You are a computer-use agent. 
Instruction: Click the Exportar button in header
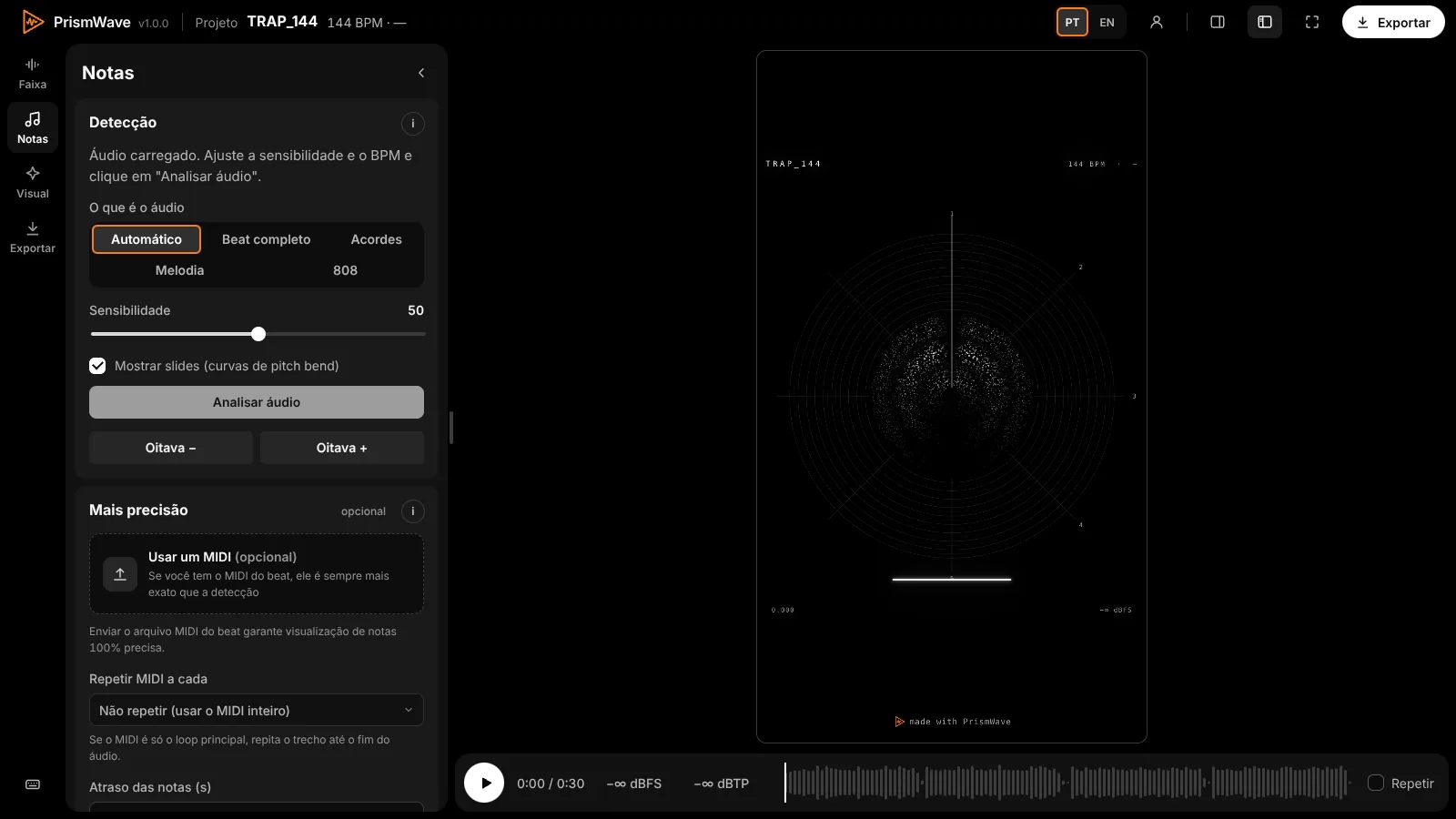point(1393,22)
